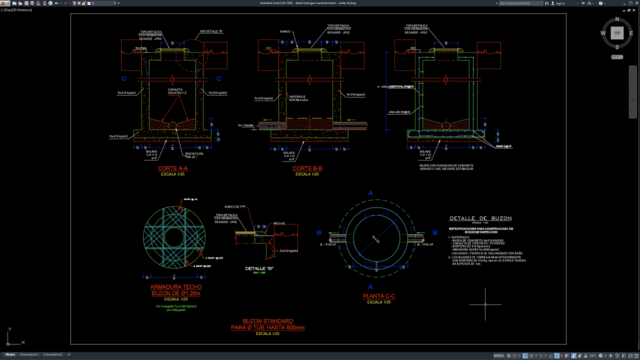The width and height of the screenshot is (640, 360).
Task: Toggle the layer On/Off light bulb
Action: (x=74, y=3)
